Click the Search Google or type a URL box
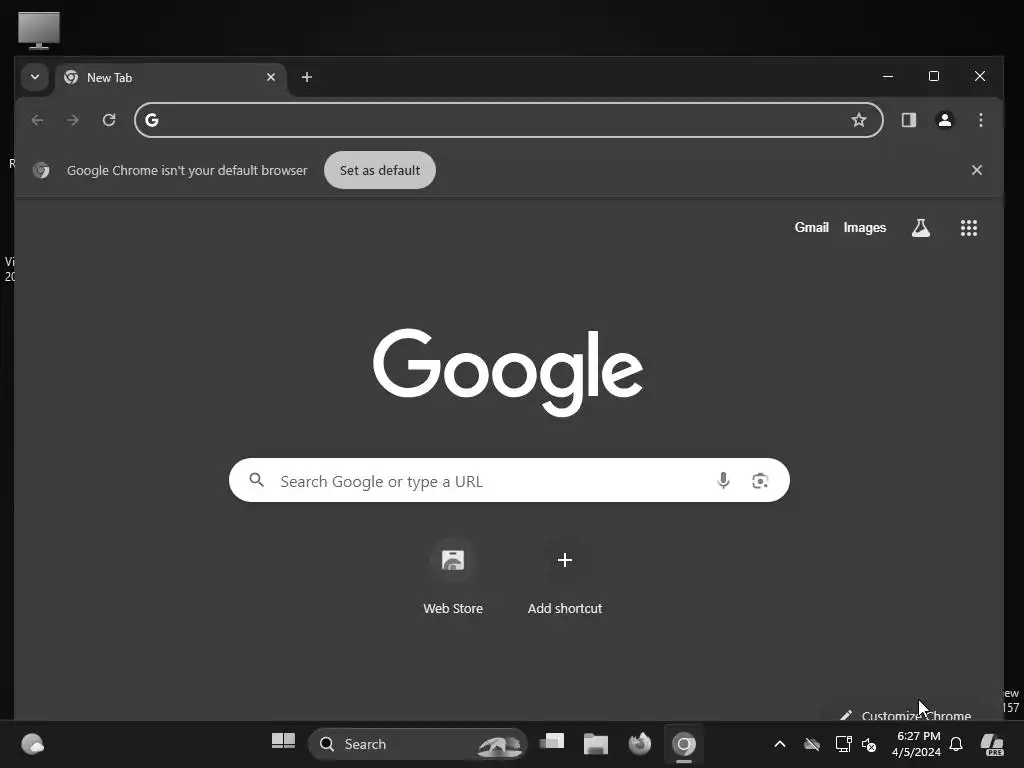The width and height of the screenshot is (1024, 768). [509, 481]
